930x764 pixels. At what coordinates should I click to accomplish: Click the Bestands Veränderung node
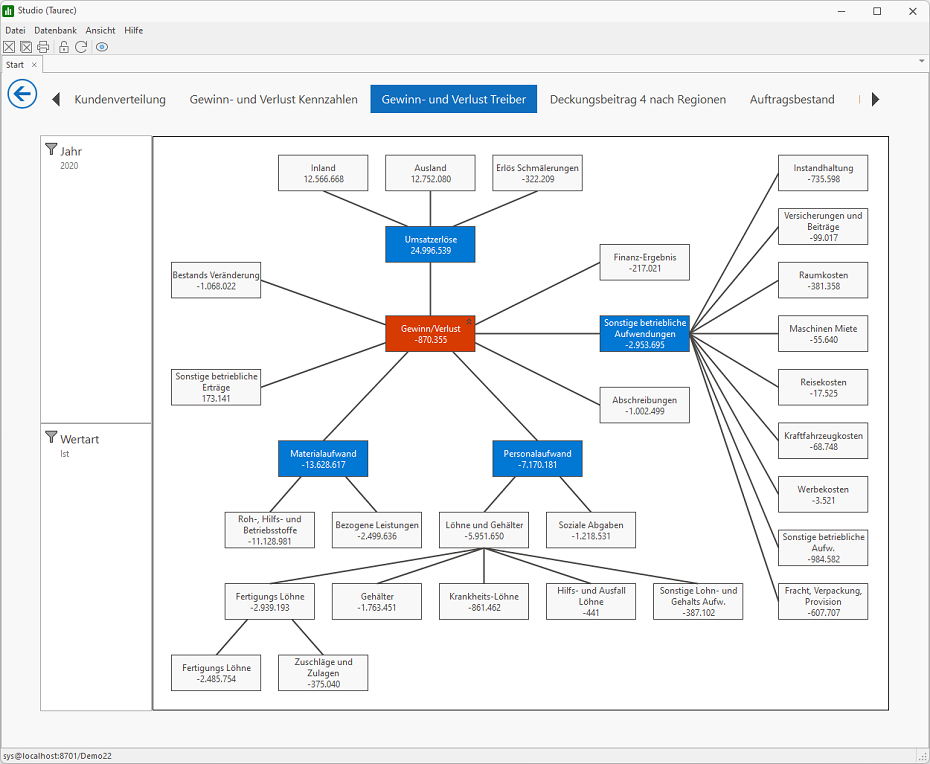216,280
